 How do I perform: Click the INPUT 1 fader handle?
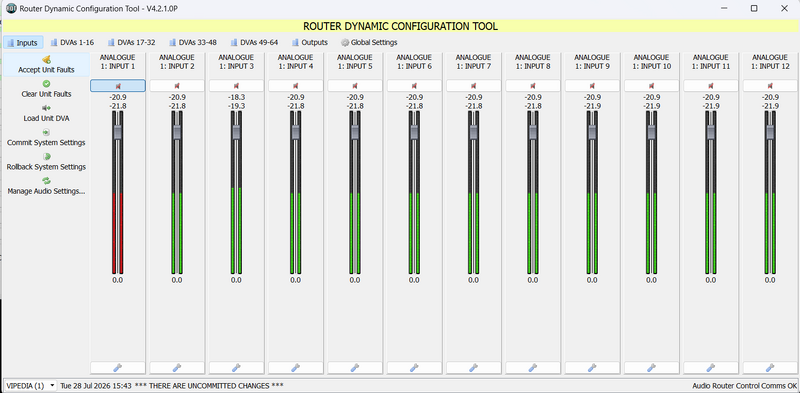[118, 132]
